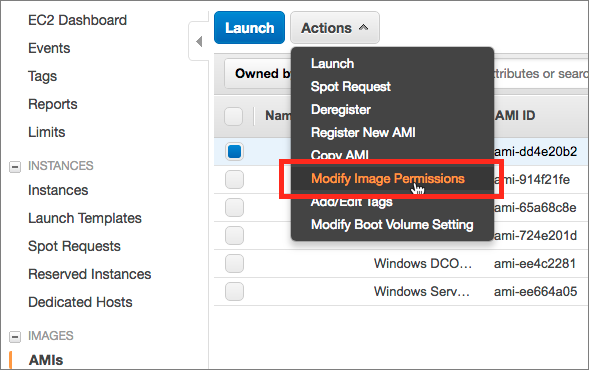589x370 pixels.
Task: Go to Launch Templates in sidebar
Action: point(85,218)
